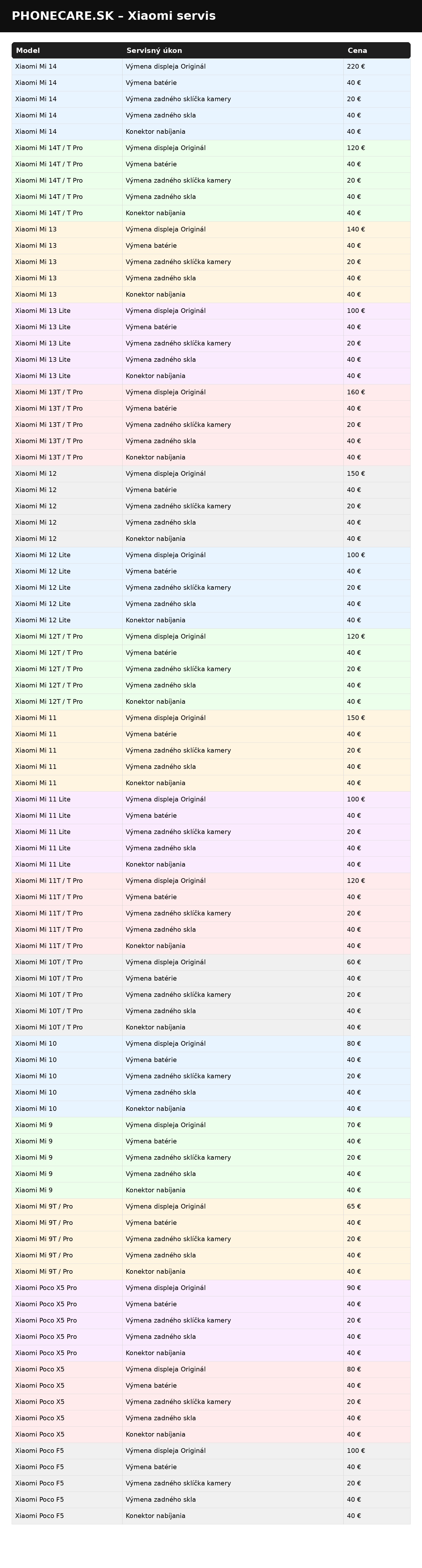Select Xiaomi Mi 9 Výmena displeja Originál row
Image resolution: width=422 pixels, height=1568 pixels.
point(211,1125)
